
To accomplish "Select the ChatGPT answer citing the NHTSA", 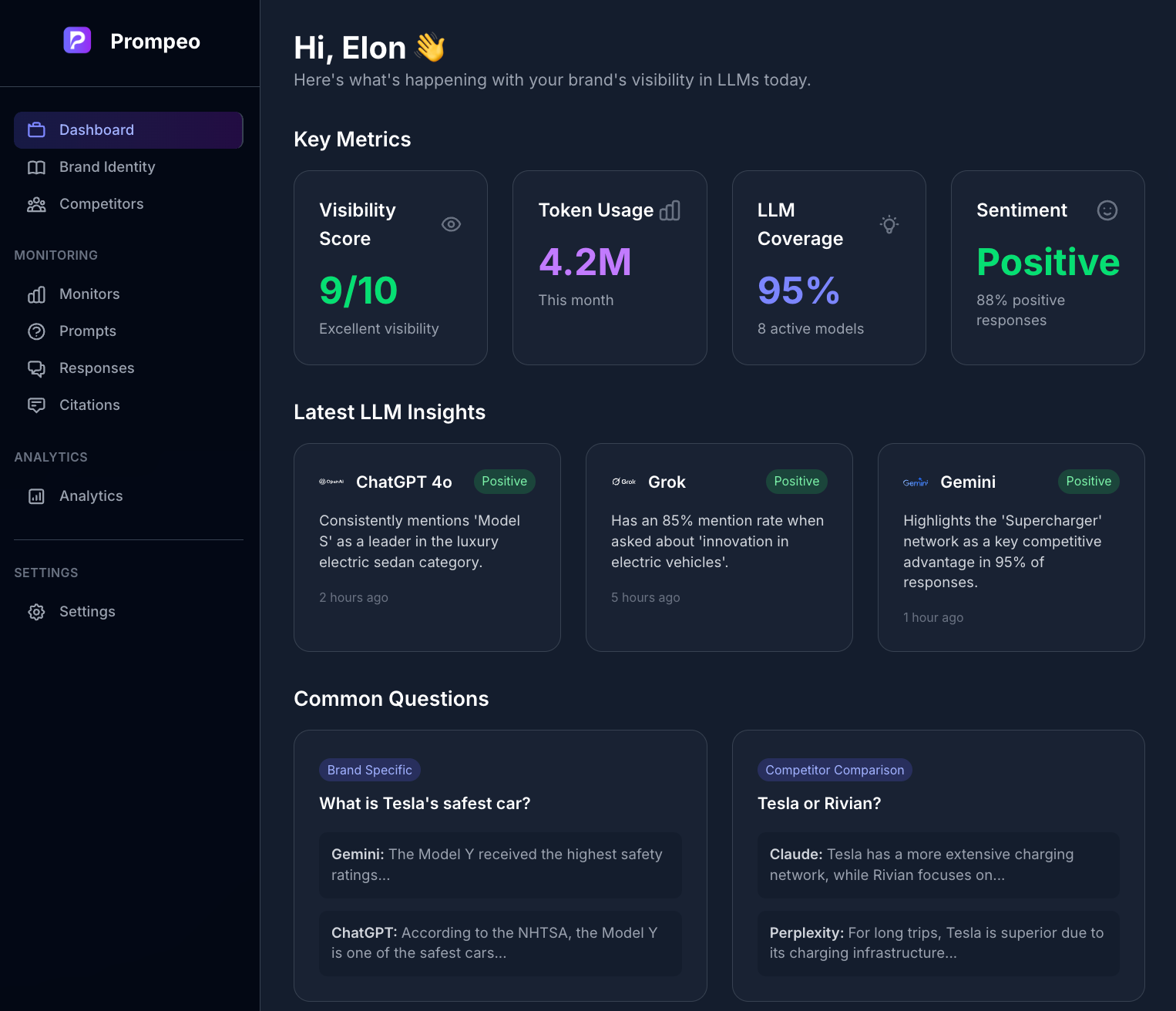I will point(500,943).
